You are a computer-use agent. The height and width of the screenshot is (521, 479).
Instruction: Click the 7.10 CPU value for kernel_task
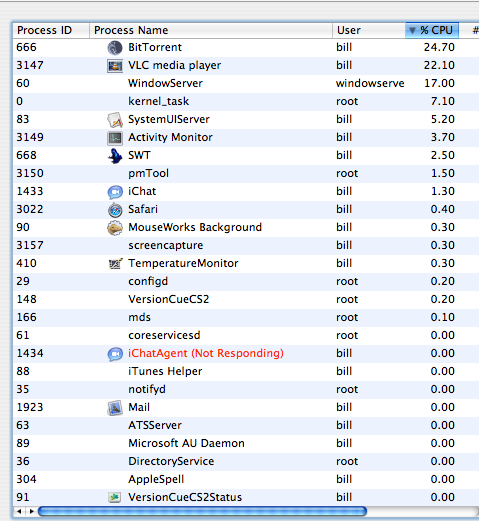(x=443, y=101)
